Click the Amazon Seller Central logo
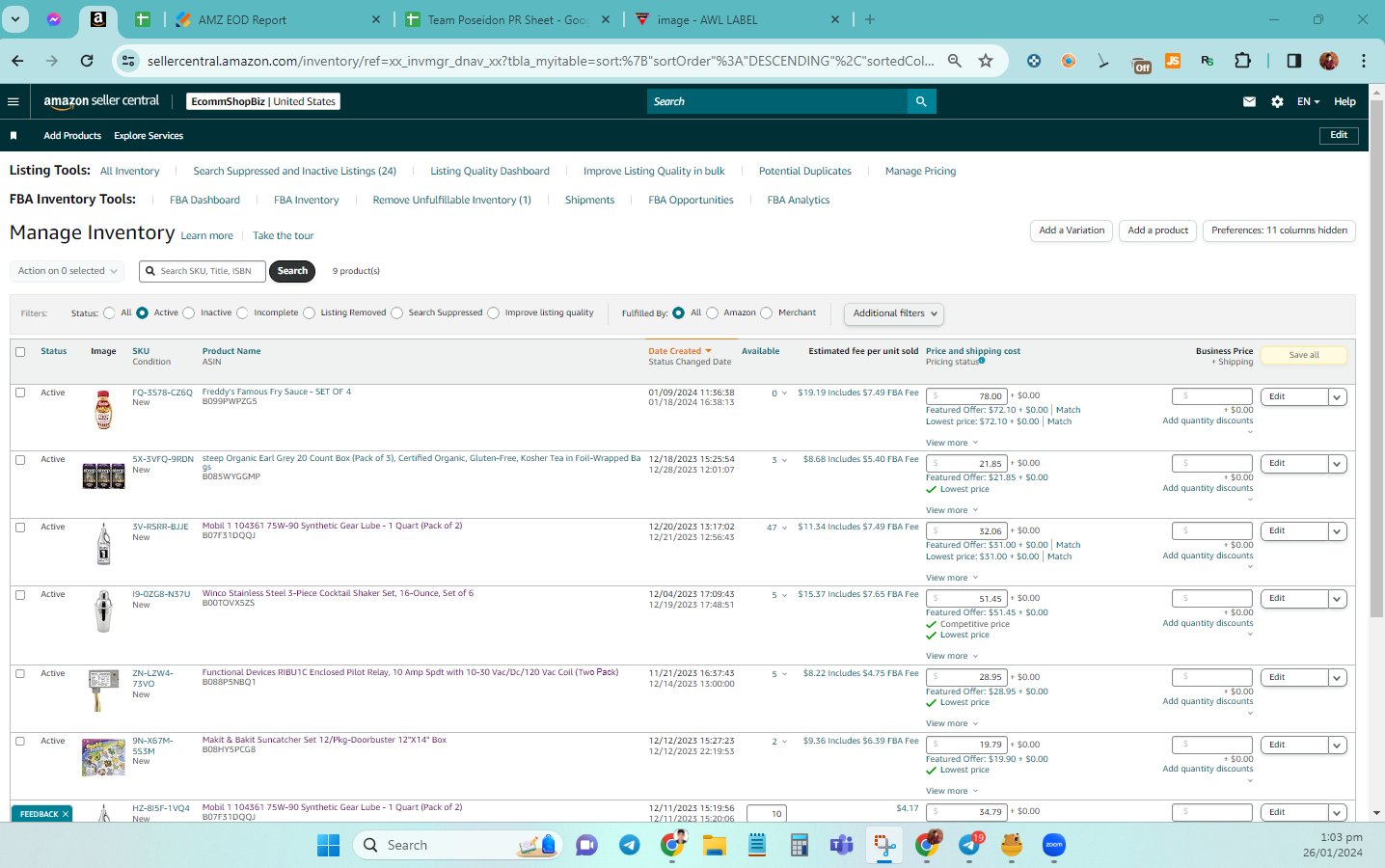1385x868 pixels. [101, 101]
